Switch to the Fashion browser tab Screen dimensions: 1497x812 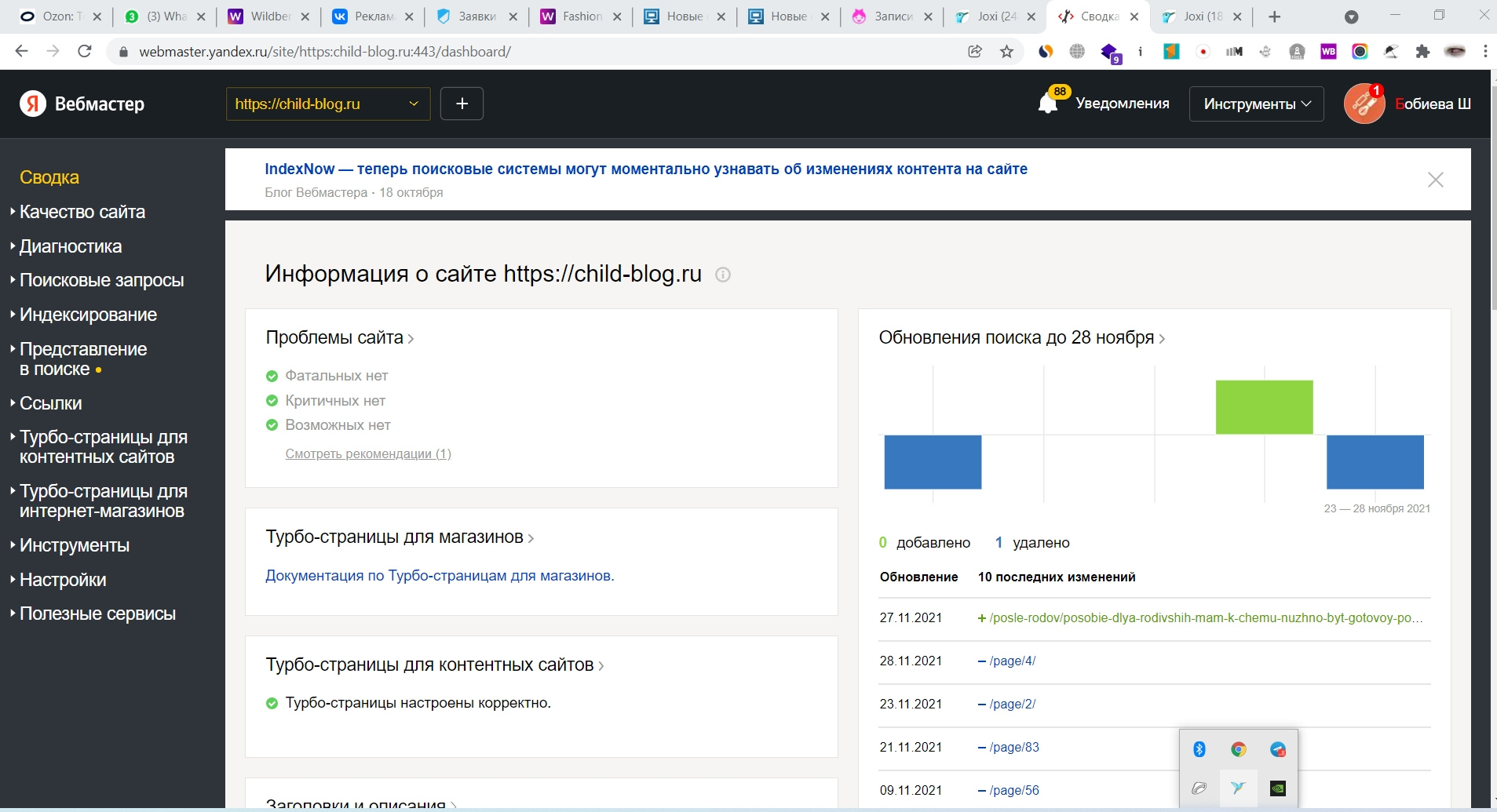(581, 16)
